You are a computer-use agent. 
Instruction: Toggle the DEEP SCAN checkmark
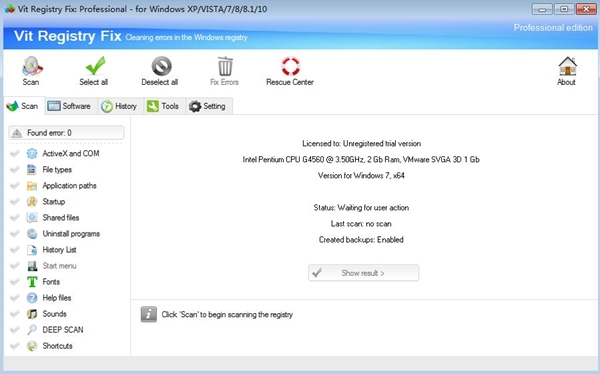coord(15,330)
